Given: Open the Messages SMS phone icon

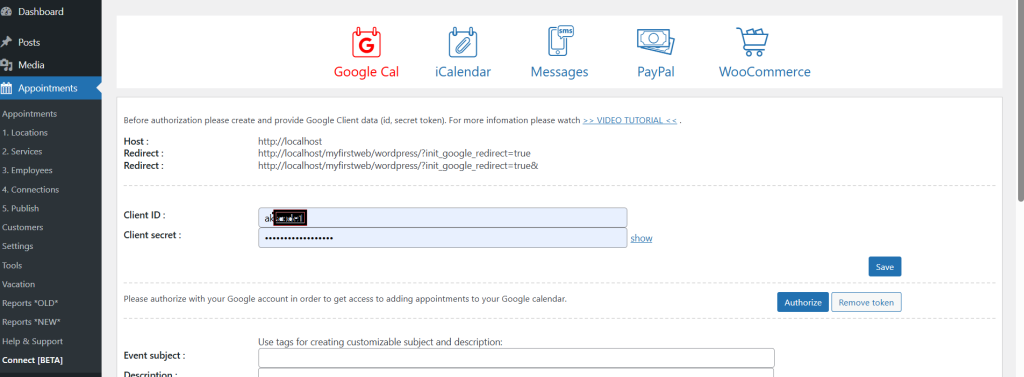Looking at the screenshot, I should (x=560, y=41).
